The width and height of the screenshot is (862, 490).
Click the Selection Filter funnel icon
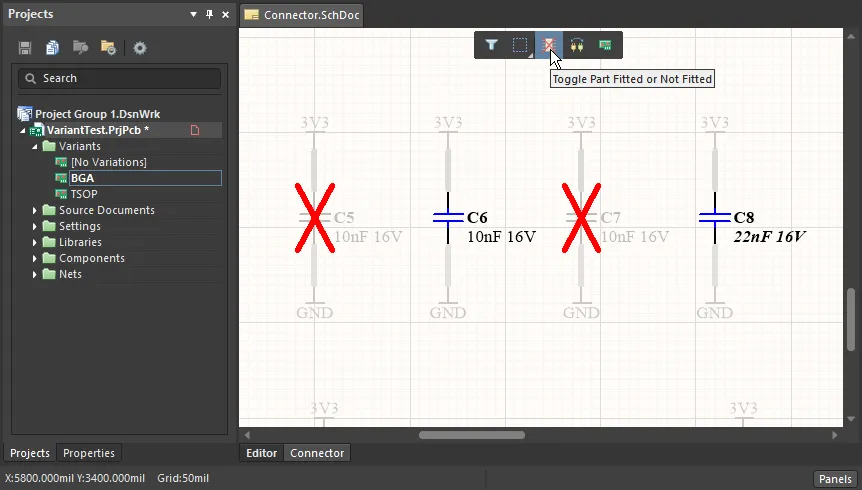(491, 45)
